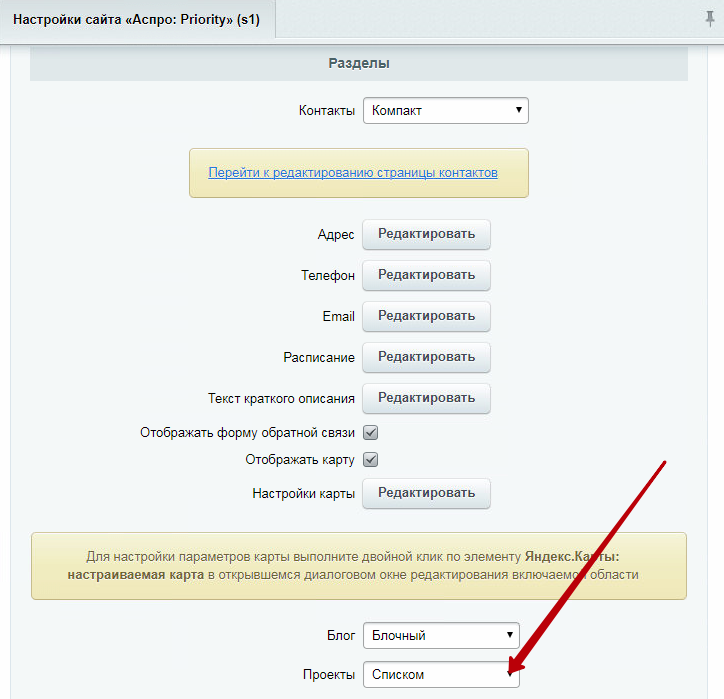Pin the settings tab with pushpin icon
The image size is (724, 699).
[x=710, y=19]
